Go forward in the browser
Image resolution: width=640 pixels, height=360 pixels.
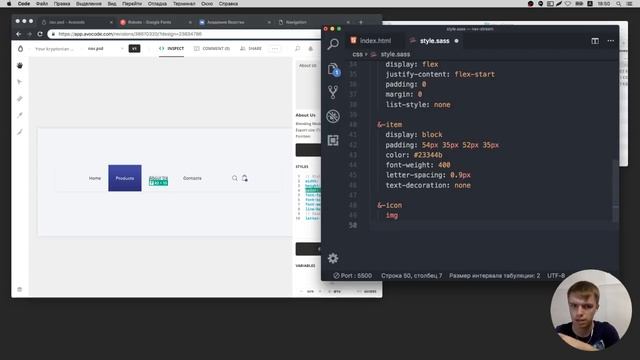coord(29,34)
